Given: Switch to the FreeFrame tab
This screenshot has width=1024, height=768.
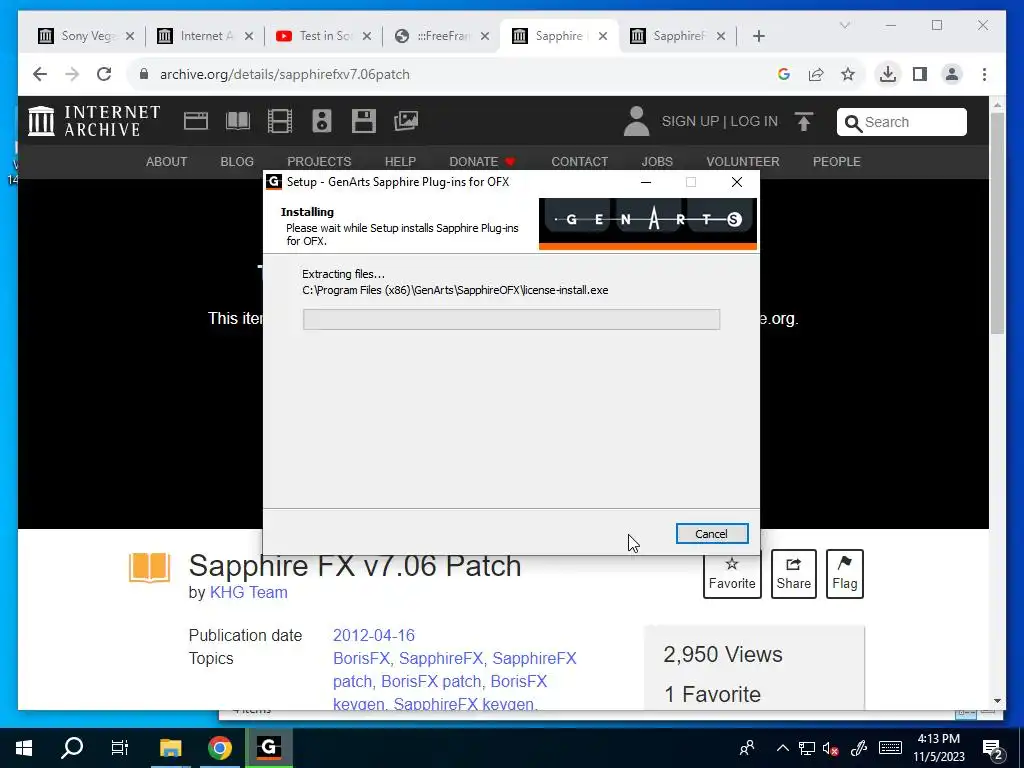Looking at the screenshot, I should [441, 36].
